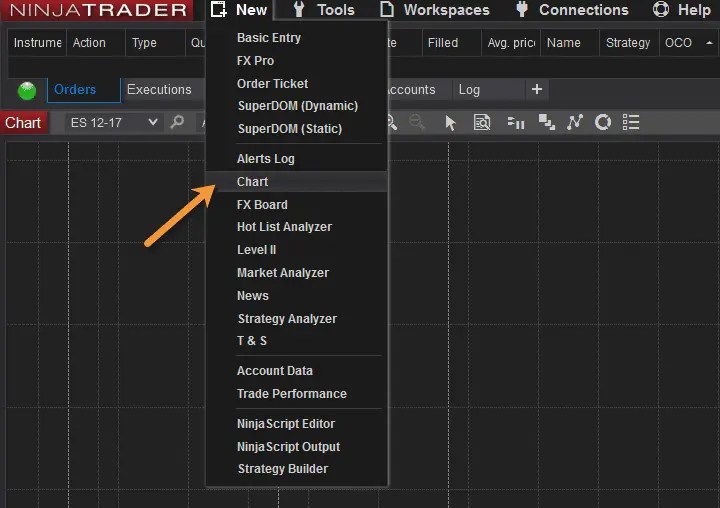The image size is (720, 508).
Task: Click the grid scroll-up arrow
Action: [709, 43]
